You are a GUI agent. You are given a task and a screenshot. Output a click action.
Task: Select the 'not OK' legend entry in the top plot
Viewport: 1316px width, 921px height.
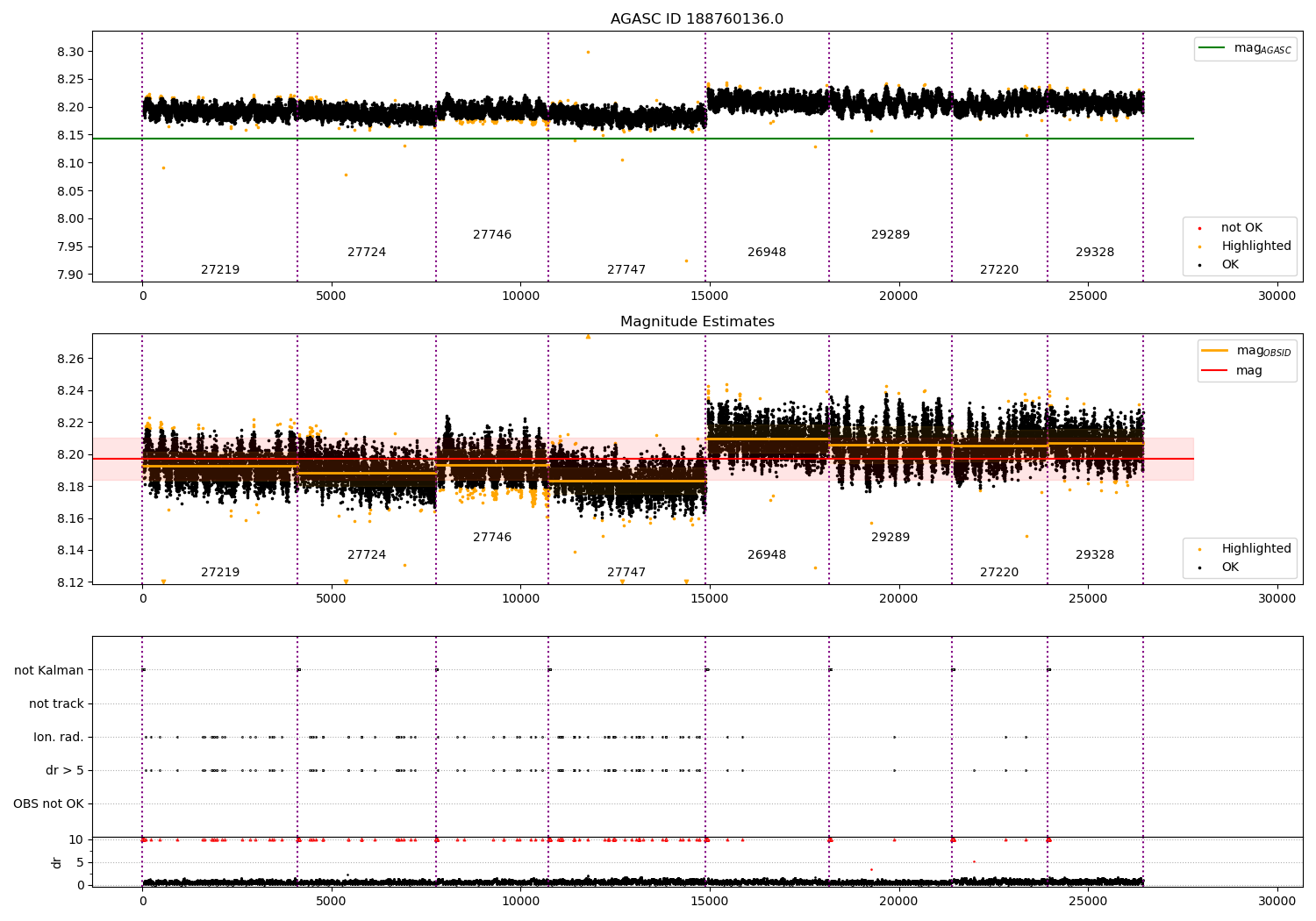[1241, 228]
